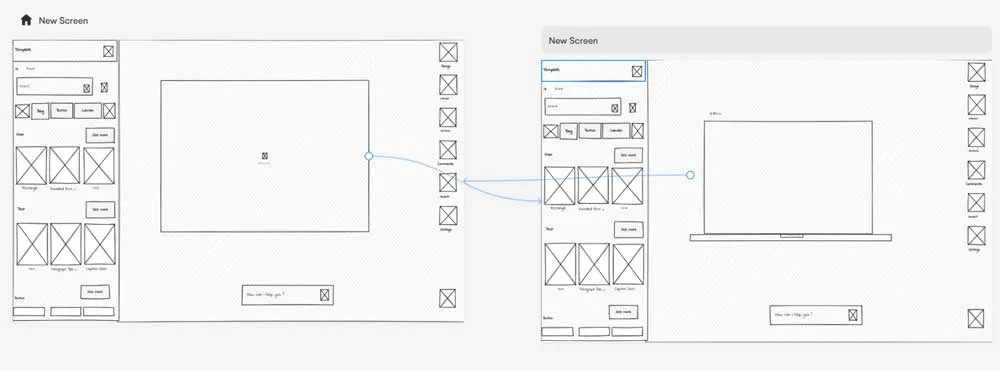Select the Button tab in left wireframe panel
This screenshot has width=1000, height=371.
(61, 111)
